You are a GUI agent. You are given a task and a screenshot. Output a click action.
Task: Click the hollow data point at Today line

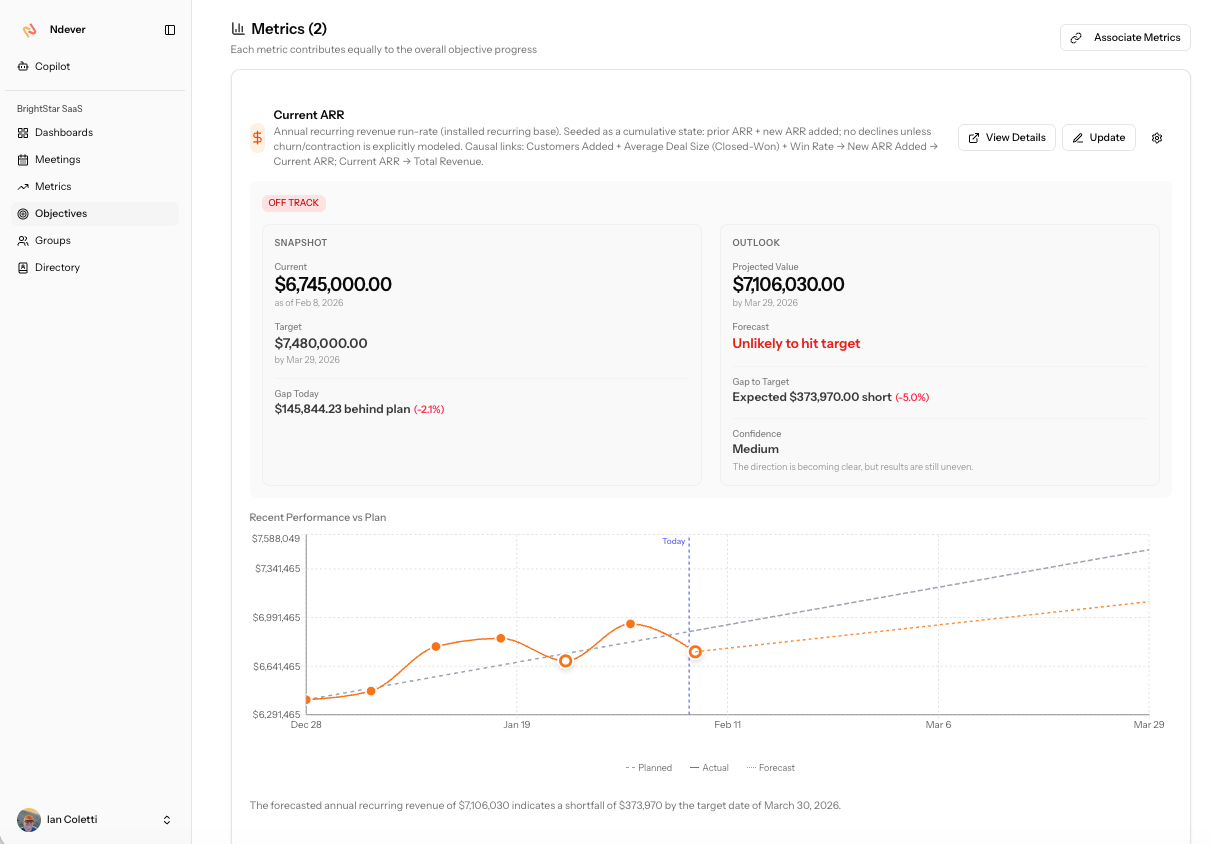point(695,652)
